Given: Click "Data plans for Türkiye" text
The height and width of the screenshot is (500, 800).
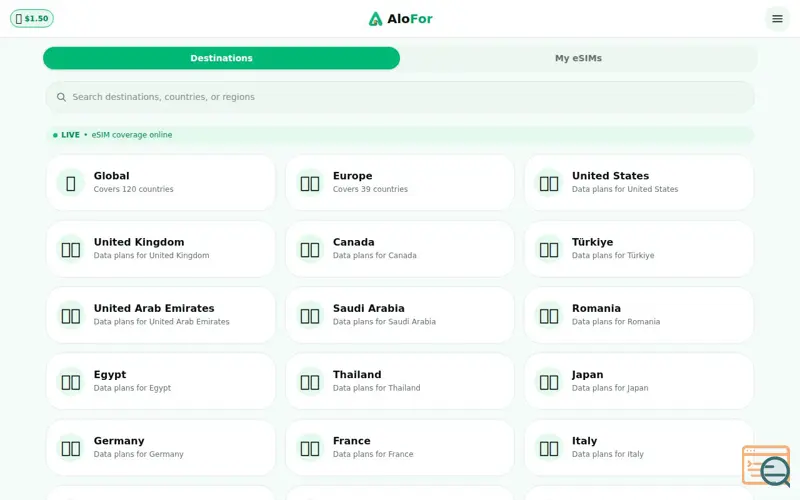Looking at the screenshot, I should tap(613, 256).
